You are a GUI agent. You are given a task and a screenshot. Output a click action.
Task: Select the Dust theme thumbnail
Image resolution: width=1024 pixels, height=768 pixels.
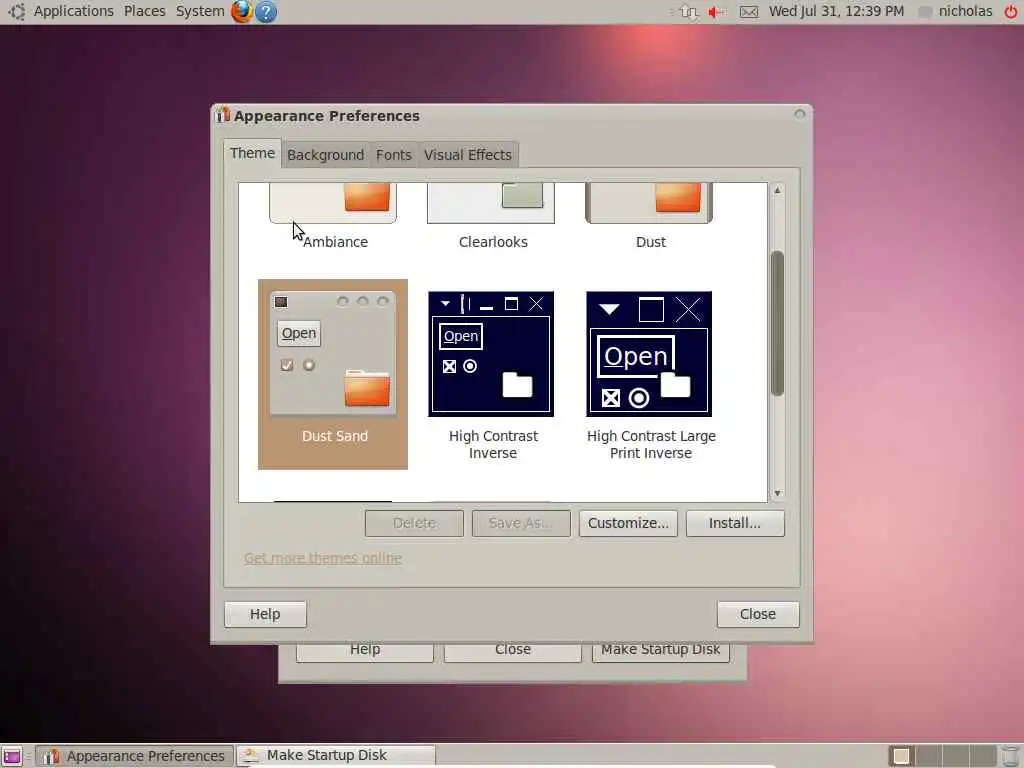click(649, 204)
